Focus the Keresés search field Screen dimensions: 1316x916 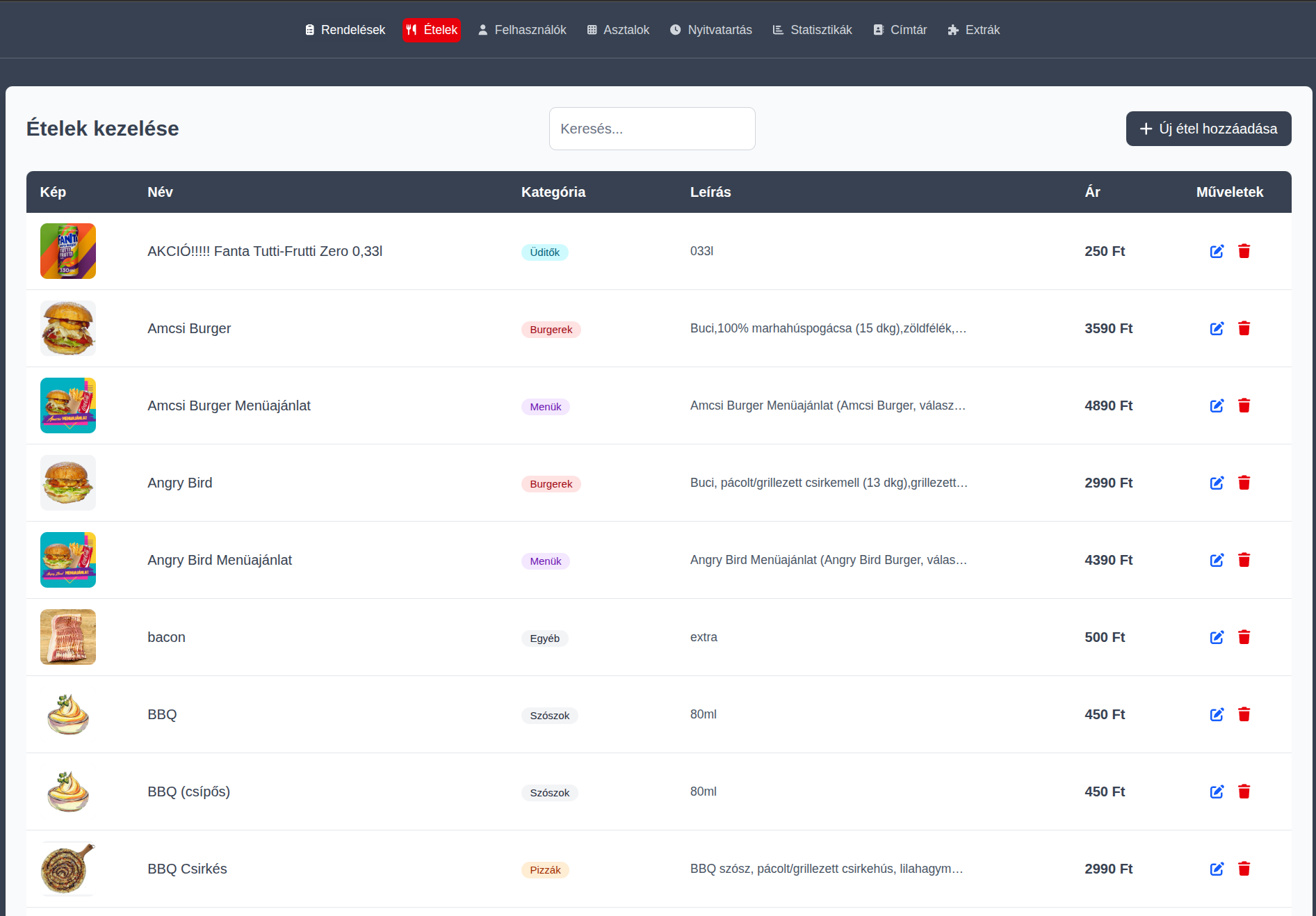tap(651, 129)
